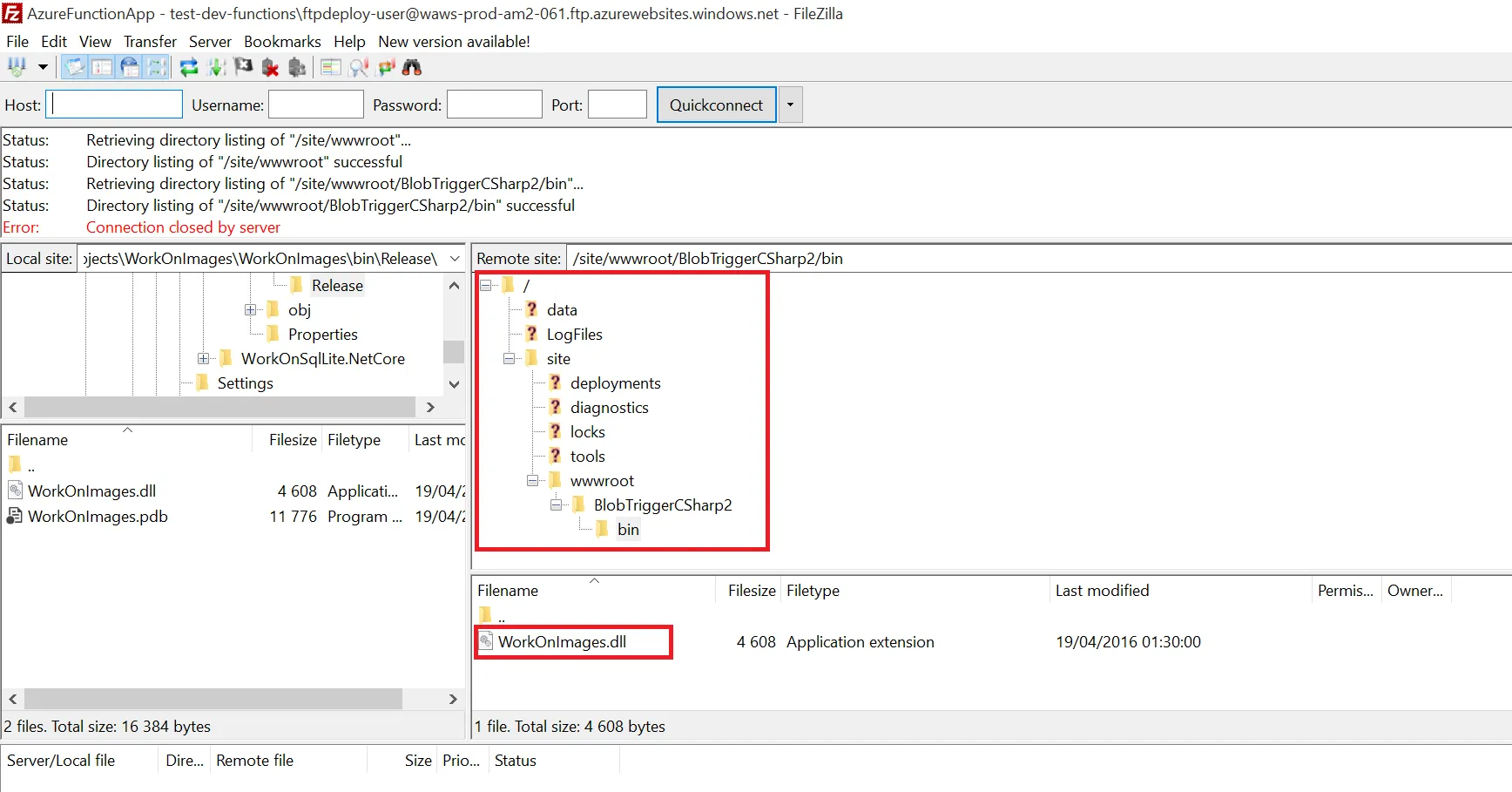Screen dimensions: 1512x792
Task: Select local file WorkOnImages.dll
Action: click(91, 491)
